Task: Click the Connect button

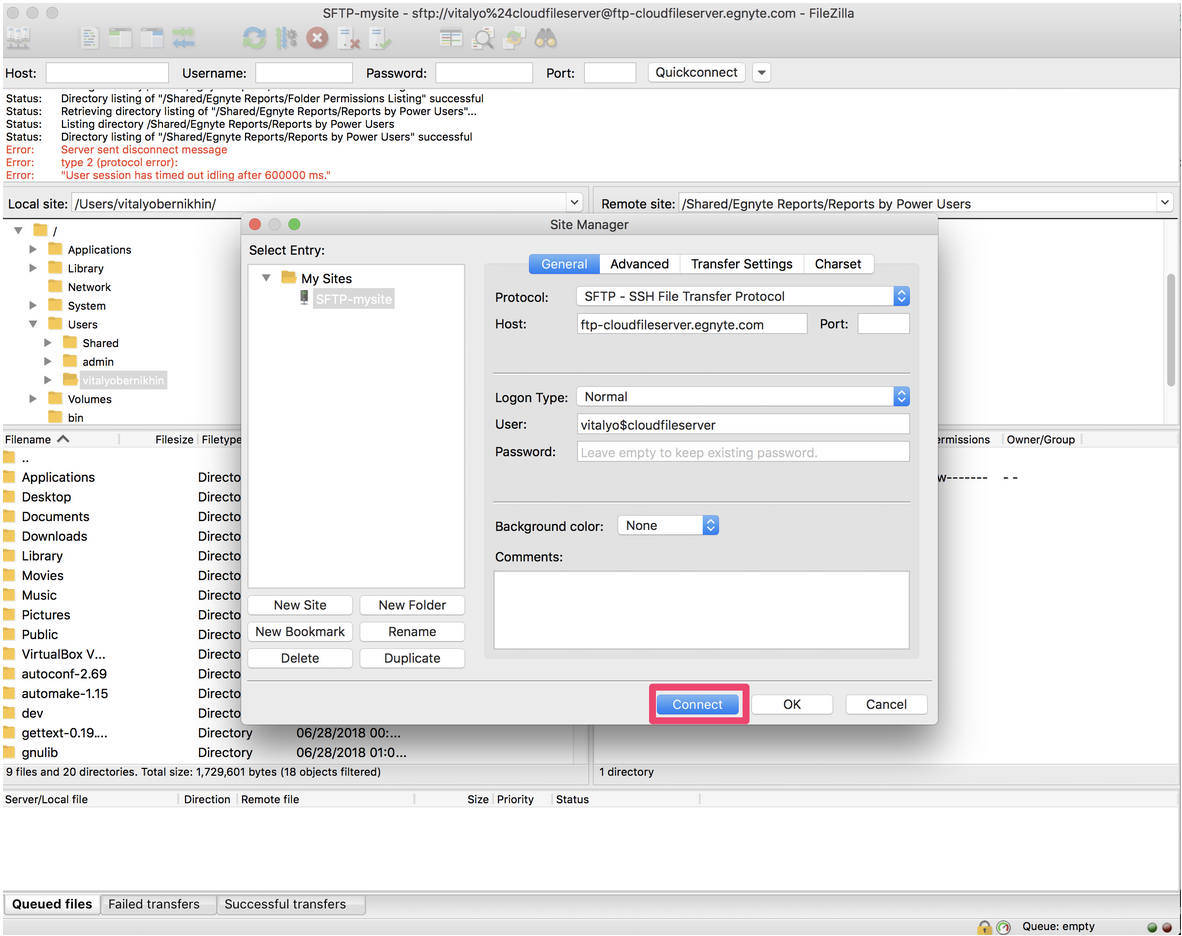Action: pos(697,704)
